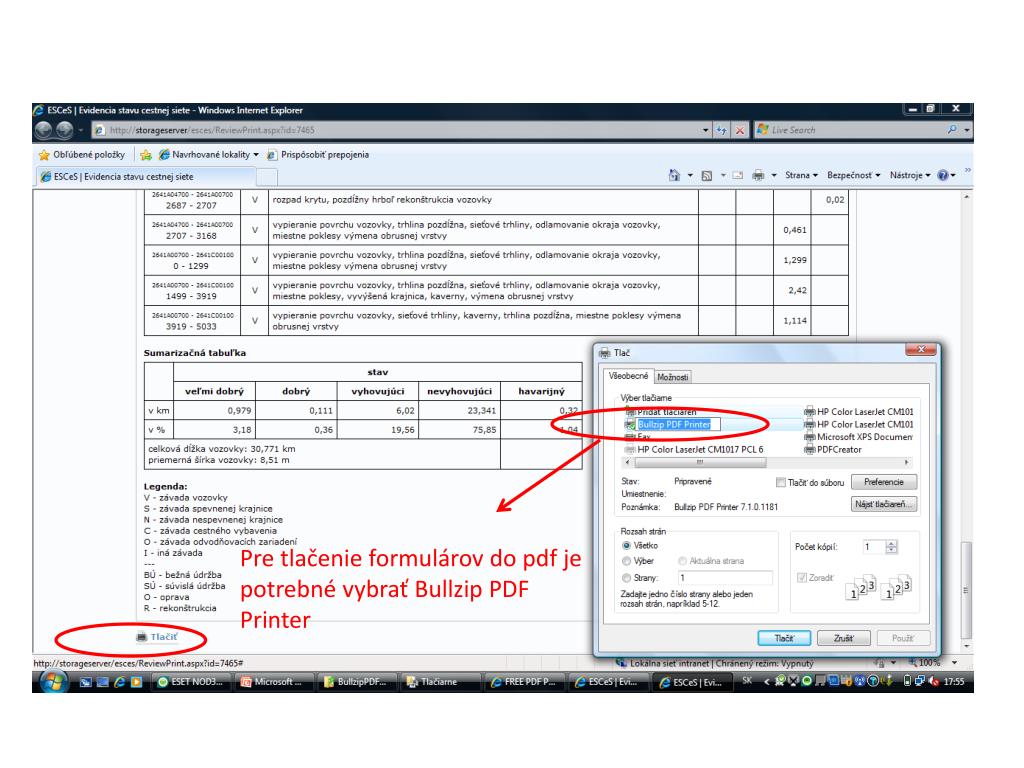Click the Tlačiť button in print dialog
The height and width of the screenshot is (768, 1024).
click(784, 638)
